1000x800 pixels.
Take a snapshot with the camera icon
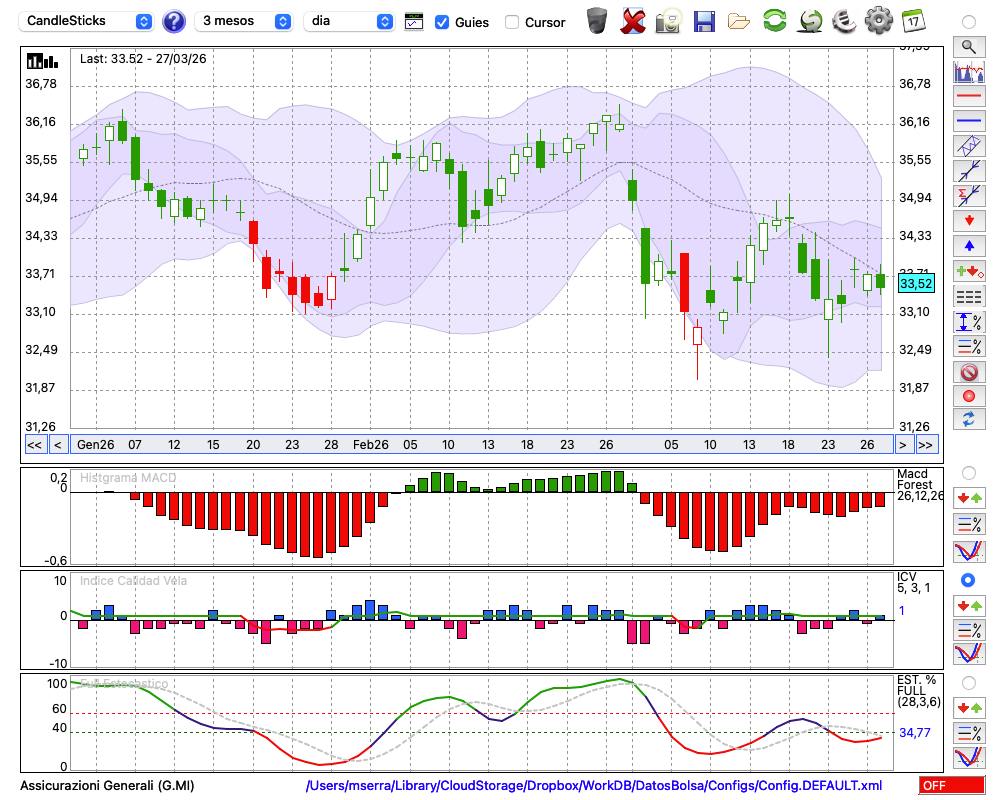(669, 22)
